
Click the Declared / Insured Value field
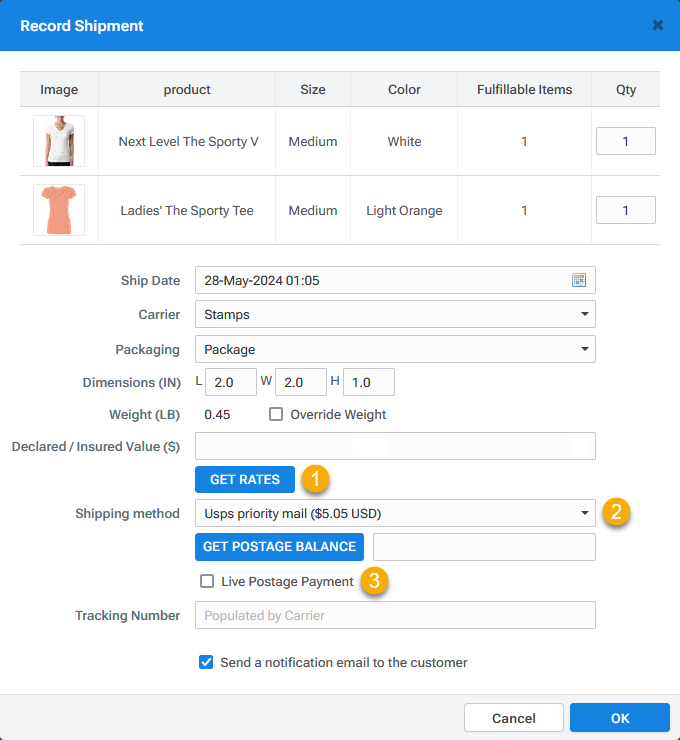click(x=395, y=445)
